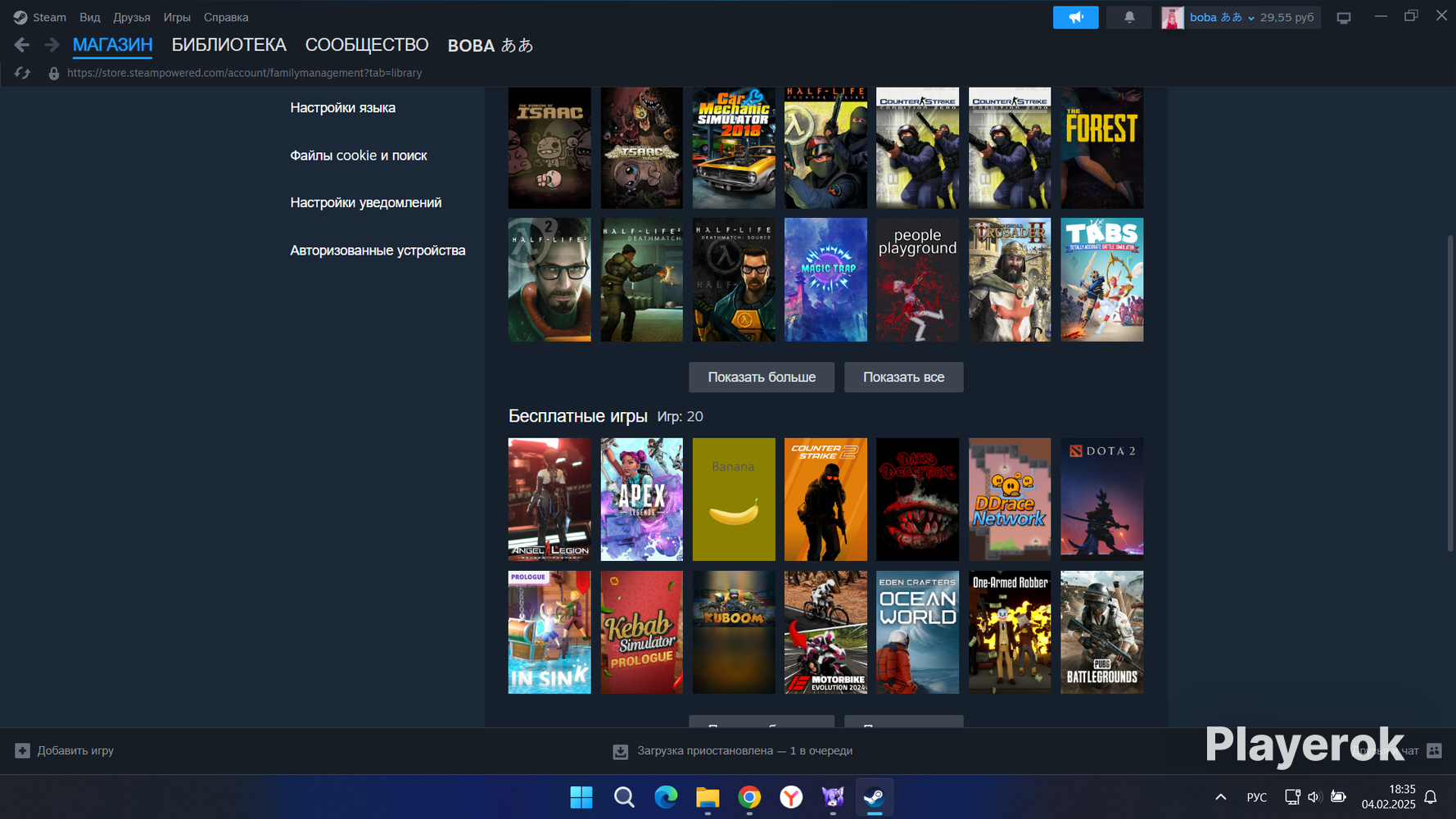The width and height of the screenshot is (1456, 819).
Task: Open PUBG Battlegrounds game cover
Action: [1102, 632]
